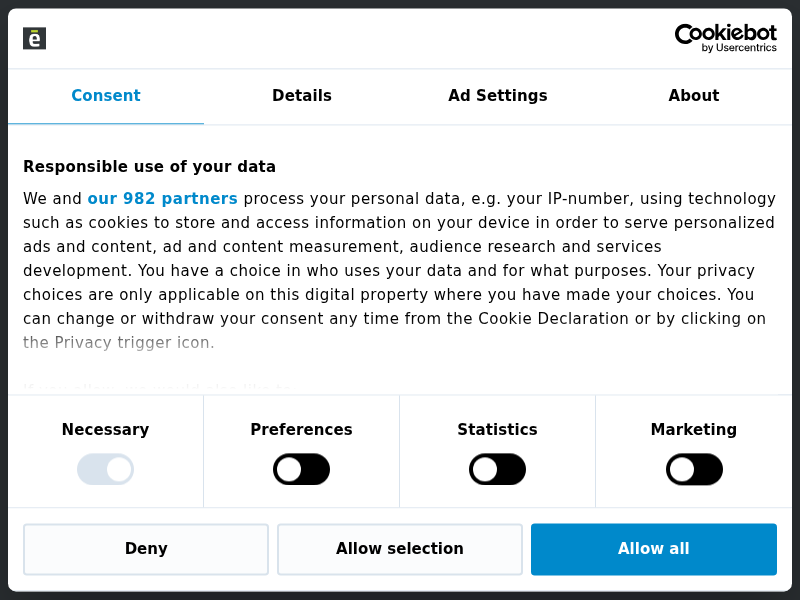The width and height of the screenshot is (800, 600).
Task: Click the Statistics category label text
Action: click(497, 430)
